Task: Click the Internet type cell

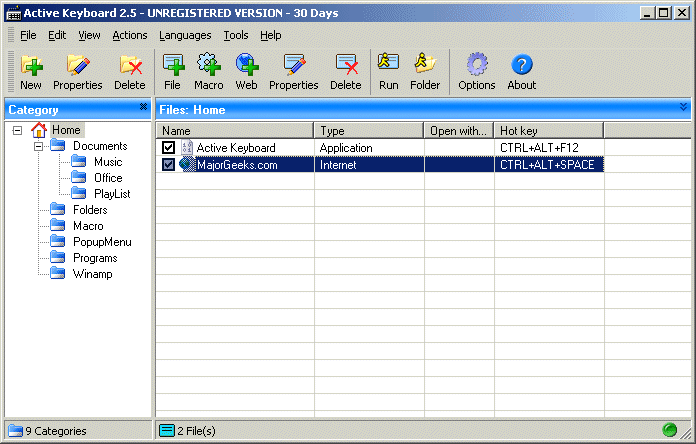Action: [338, 165]
